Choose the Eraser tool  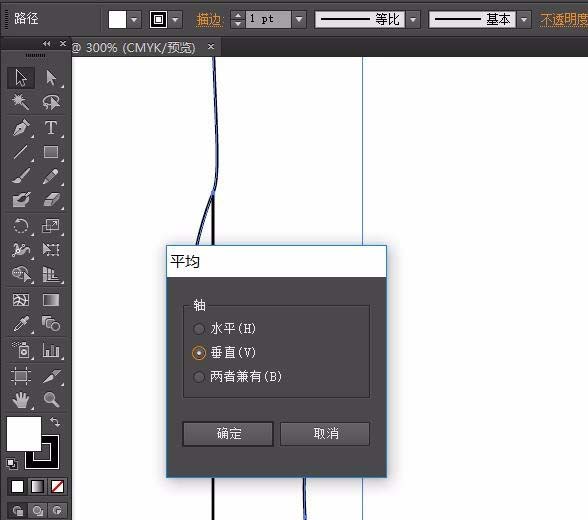51,200
